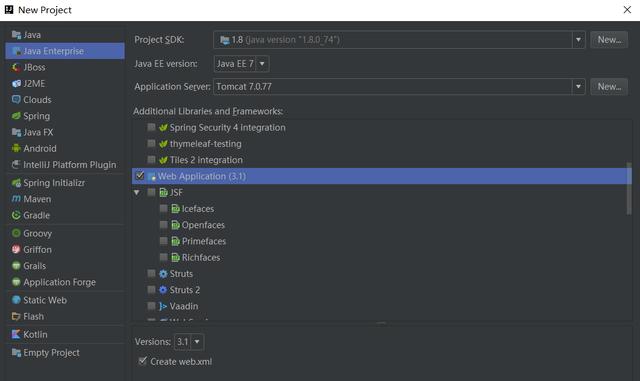Click New button beside Application Server
The image size is (640, 381).
(609, 87)
